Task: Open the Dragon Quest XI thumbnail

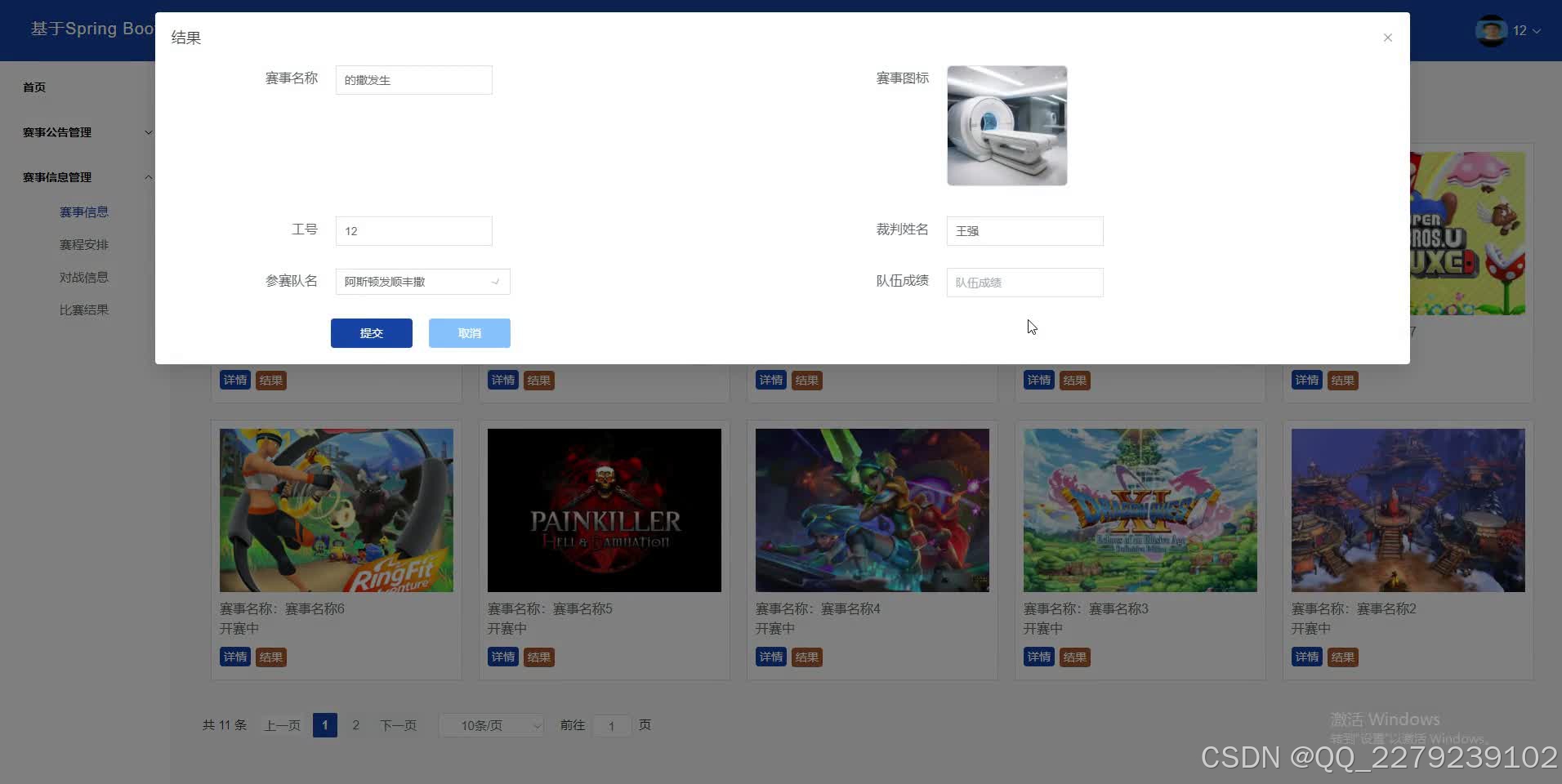Action: tap(1140, 510)
